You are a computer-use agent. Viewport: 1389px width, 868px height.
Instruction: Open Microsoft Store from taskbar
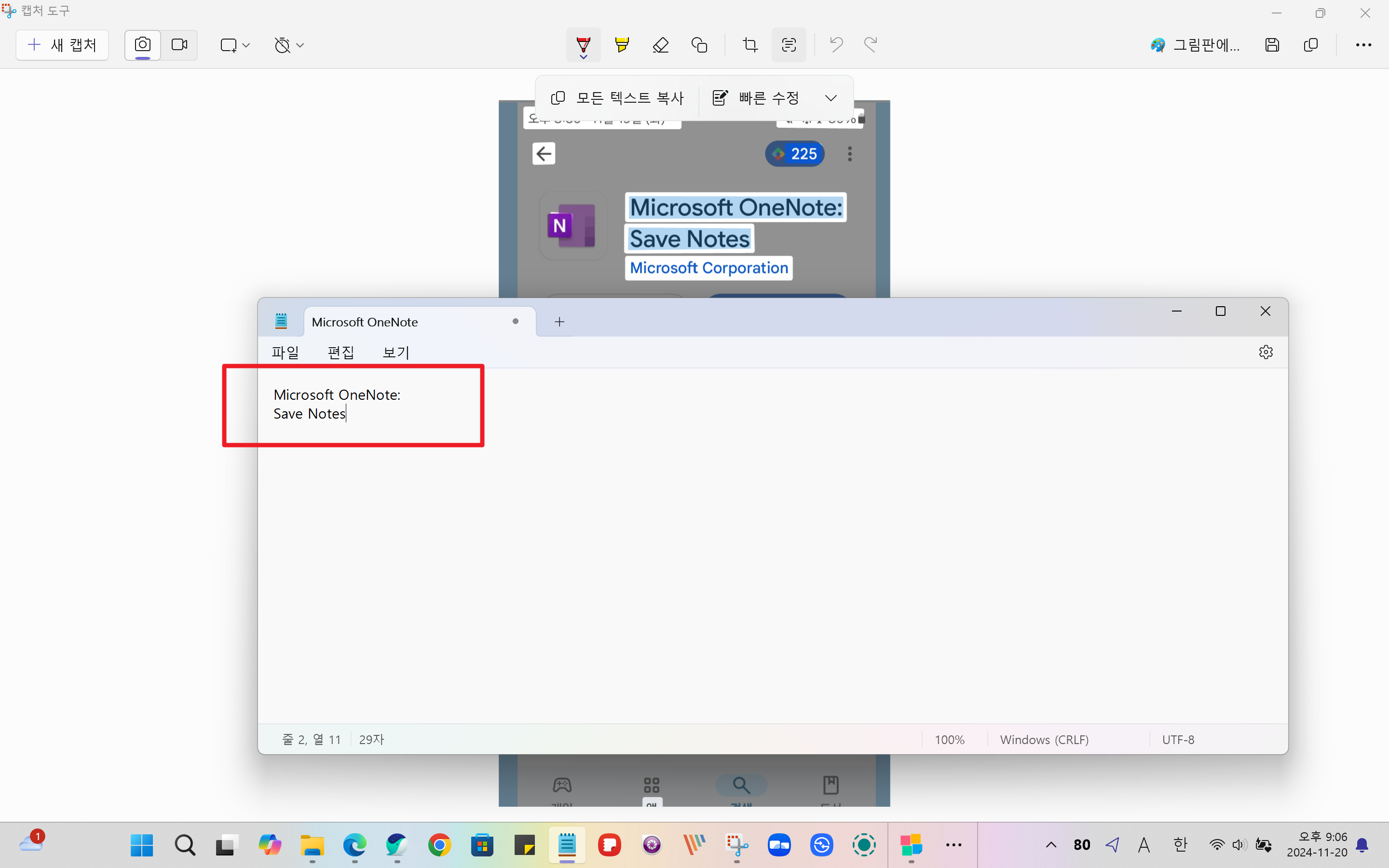point(481,845)
